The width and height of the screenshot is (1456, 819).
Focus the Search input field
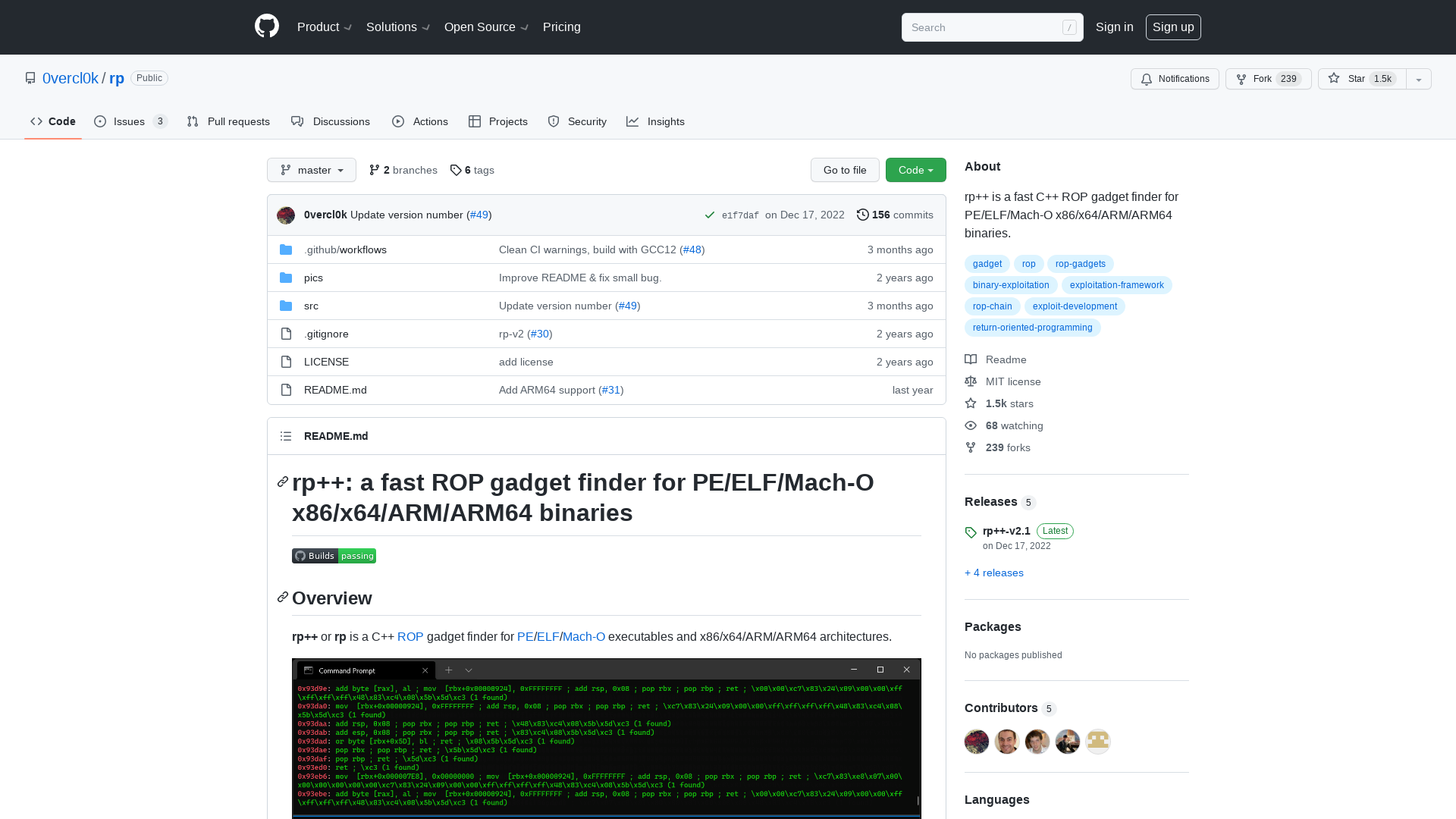tap(992, 27)
